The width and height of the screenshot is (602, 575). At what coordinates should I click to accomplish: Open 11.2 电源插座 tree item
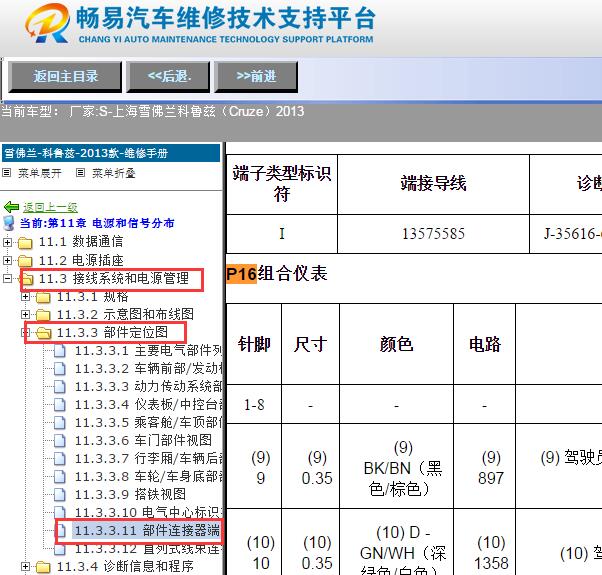81,260
